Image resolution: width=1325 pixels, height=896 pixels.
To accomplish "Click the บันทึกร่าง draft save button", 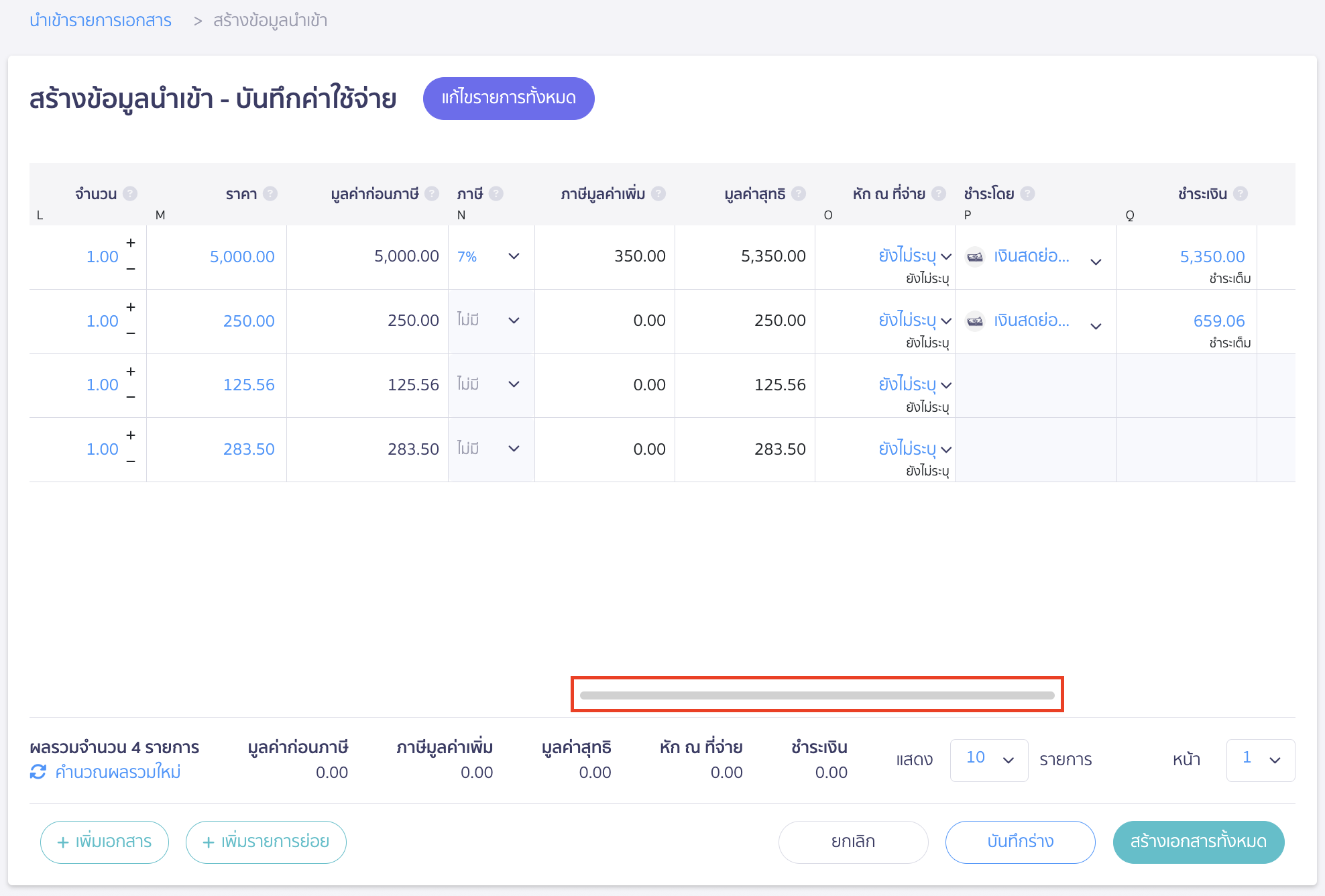I will (1020, 842).
